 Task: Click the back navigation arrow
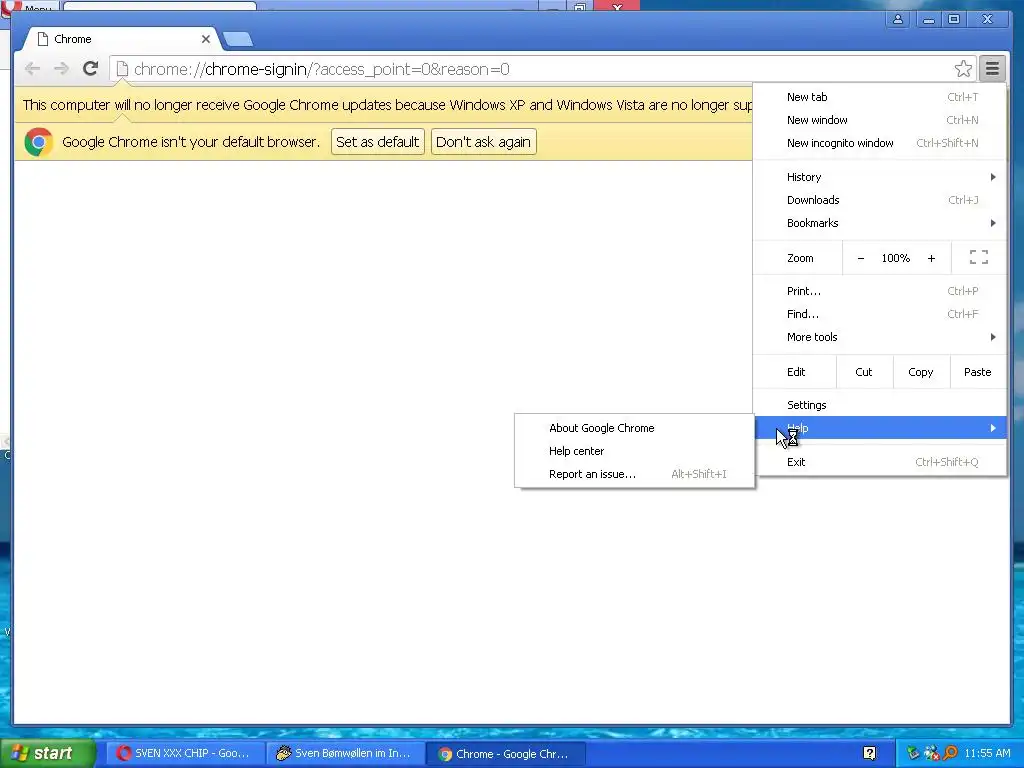[x=32, y=69]
